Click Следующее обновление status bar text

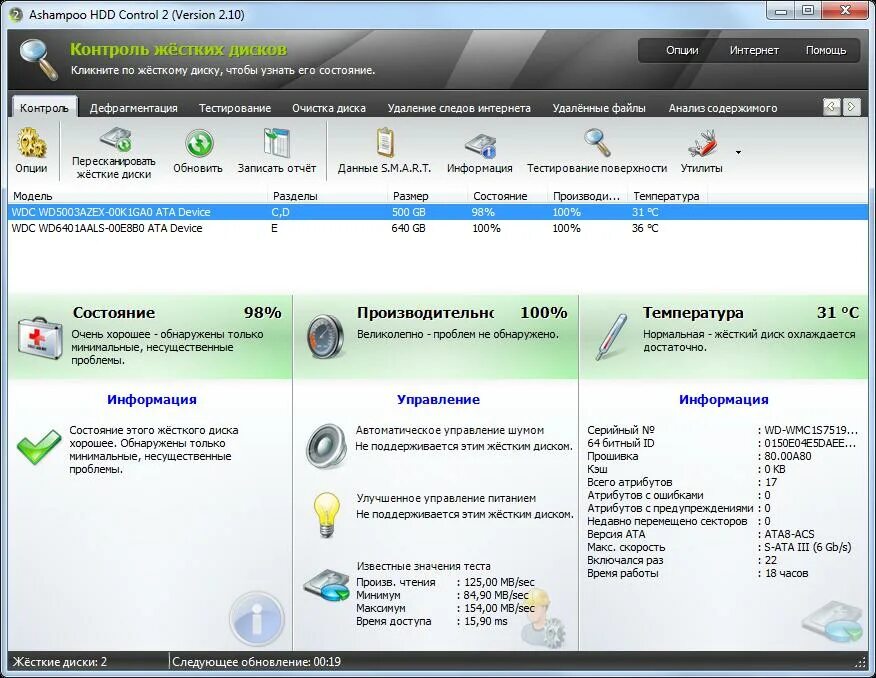(256, 662)
